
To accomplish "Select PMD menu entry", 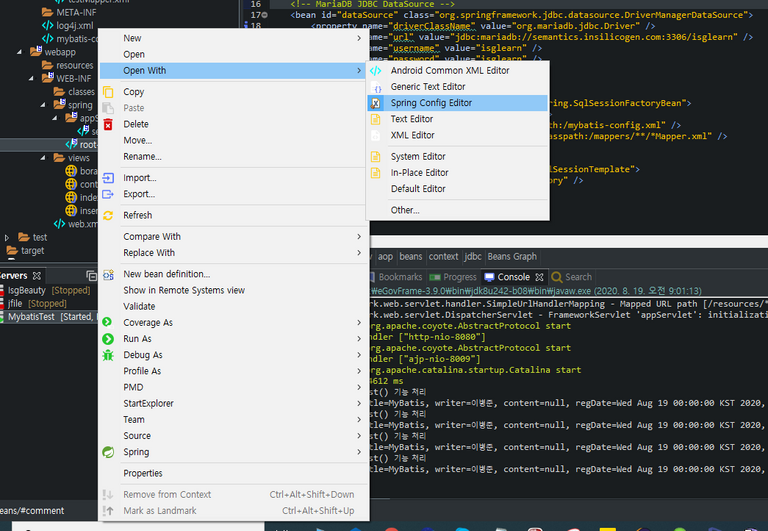I will coord(234,387).
